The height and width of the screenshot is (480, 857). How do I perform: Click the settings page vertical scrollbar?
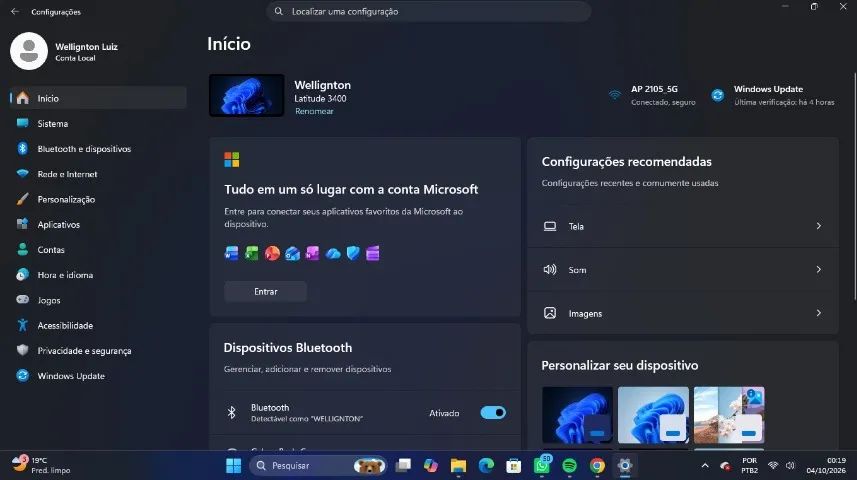(854, 186)
